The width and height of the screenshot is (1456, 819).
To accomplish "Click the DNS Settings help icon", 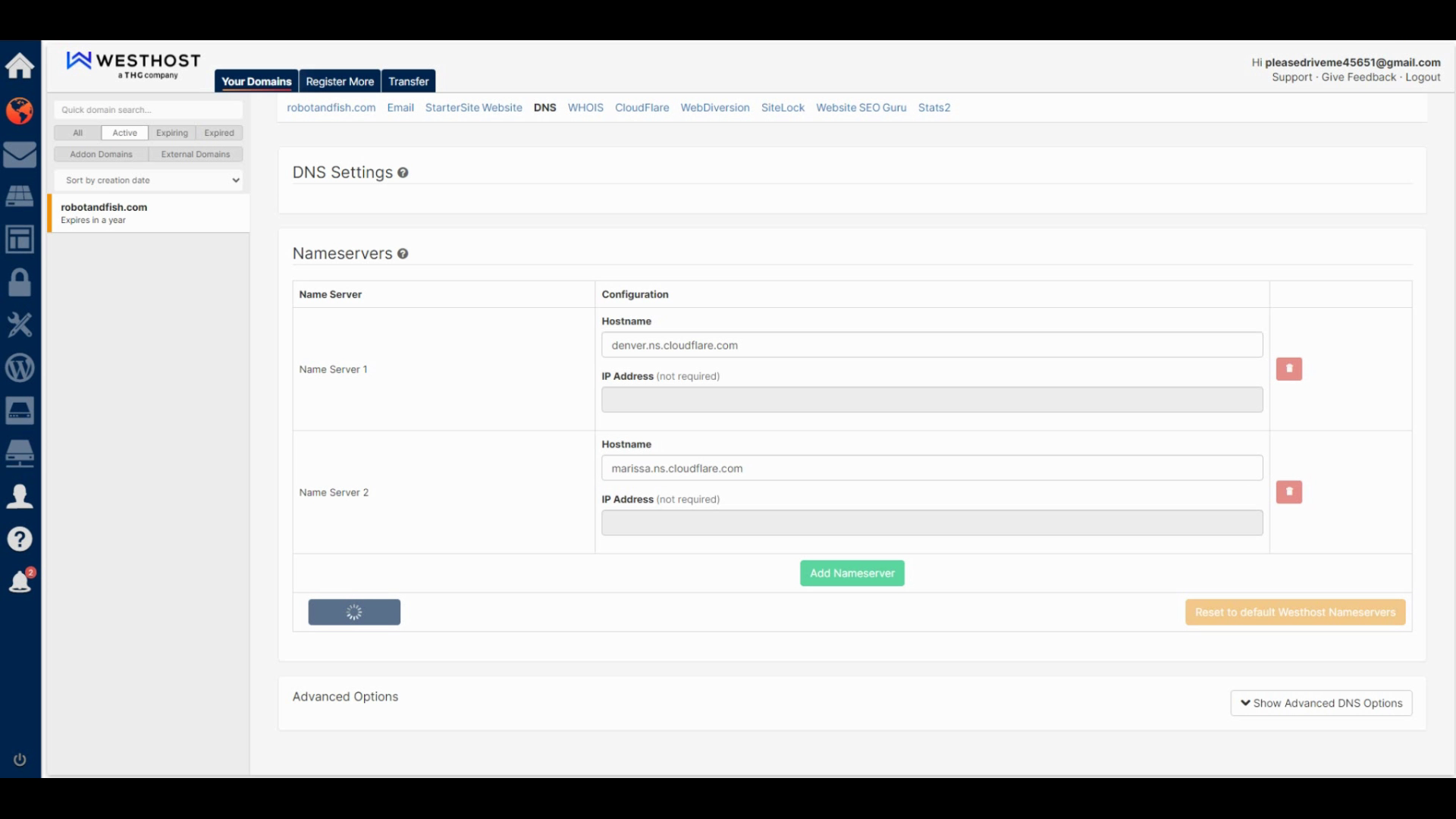I will click(403, 173).
